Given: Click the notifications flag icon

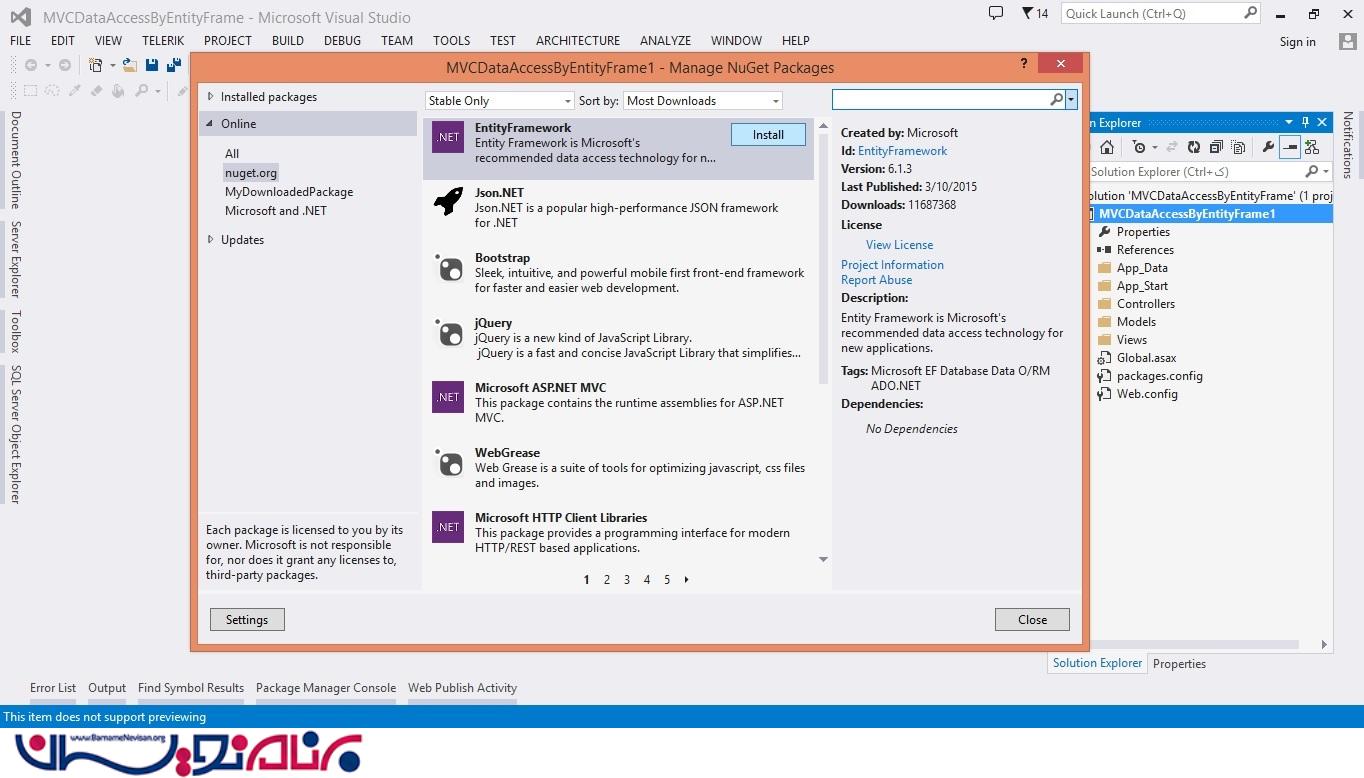Looking at the screenshot, I should click(x=1028, y=13).
